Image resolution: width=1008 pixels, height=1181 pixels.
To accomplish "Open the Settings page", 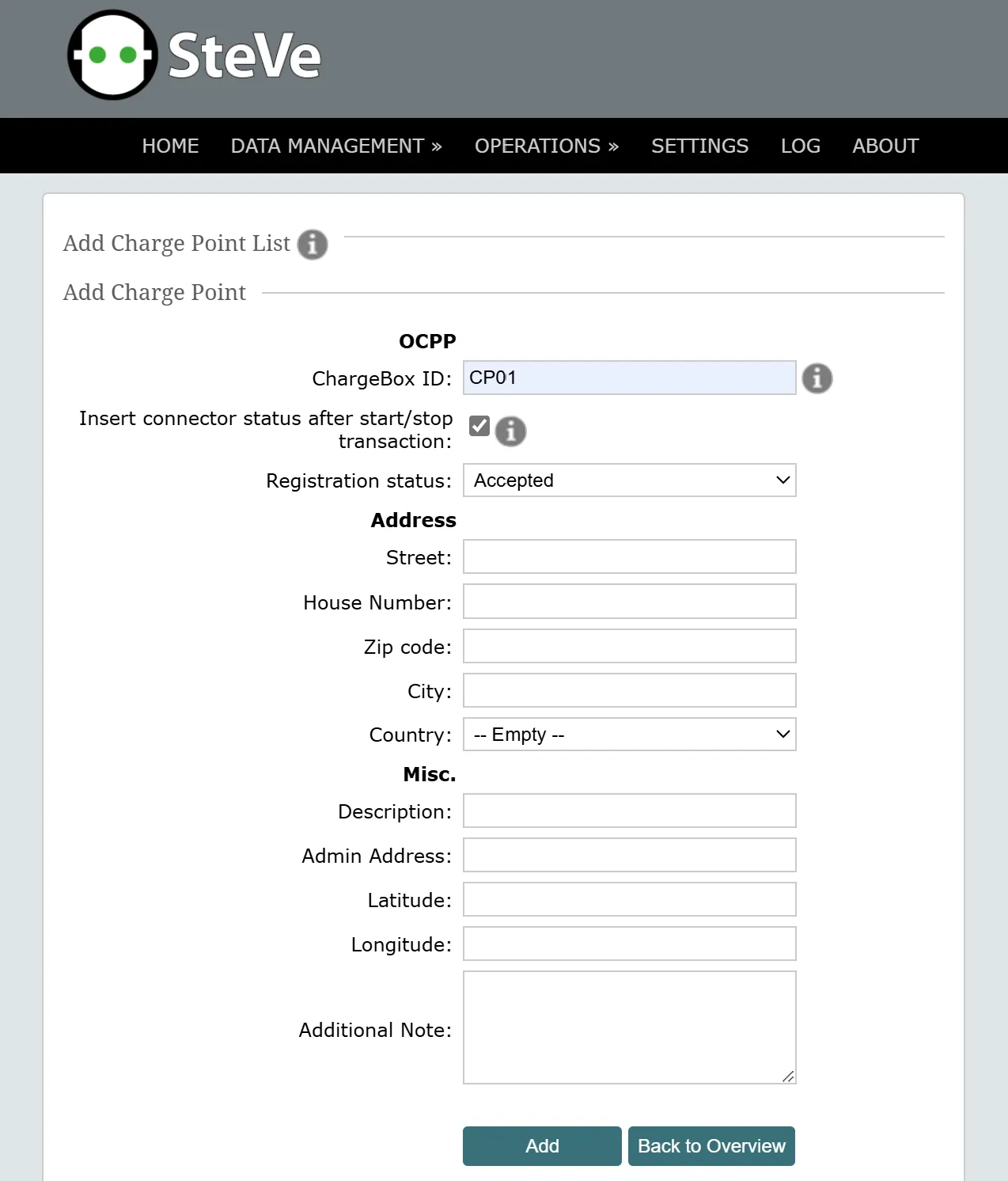I will 699,146.
